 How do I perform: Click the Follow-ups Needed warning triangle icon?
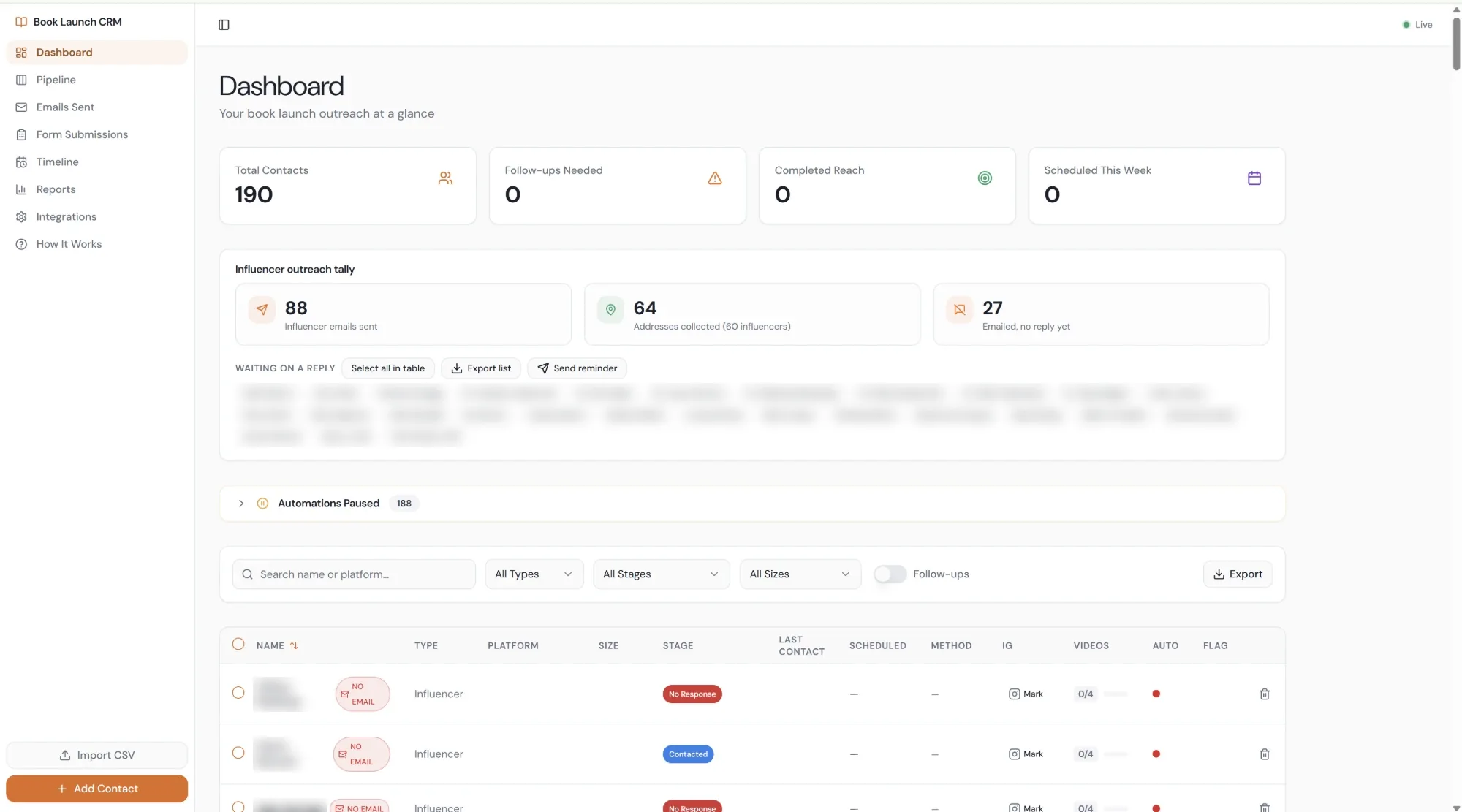715,178
